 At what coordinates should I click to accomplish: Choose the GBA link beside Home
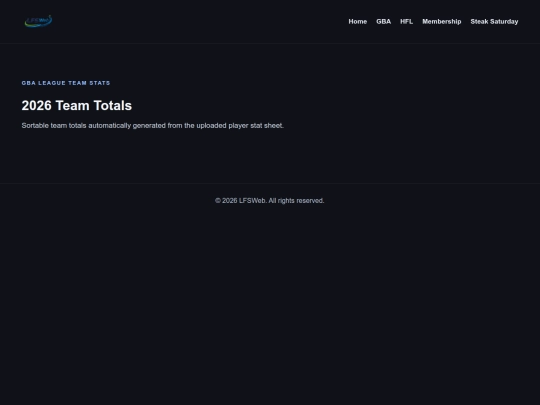pos(383,21)
